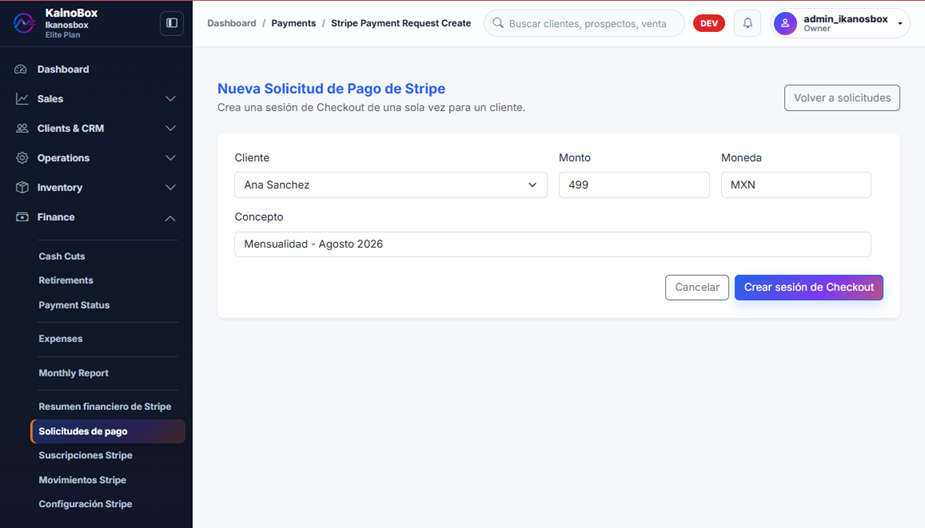This screenshot has height=528, width=925.
Task: Click the search magnifier icon
Action: (x=498, y=23)
